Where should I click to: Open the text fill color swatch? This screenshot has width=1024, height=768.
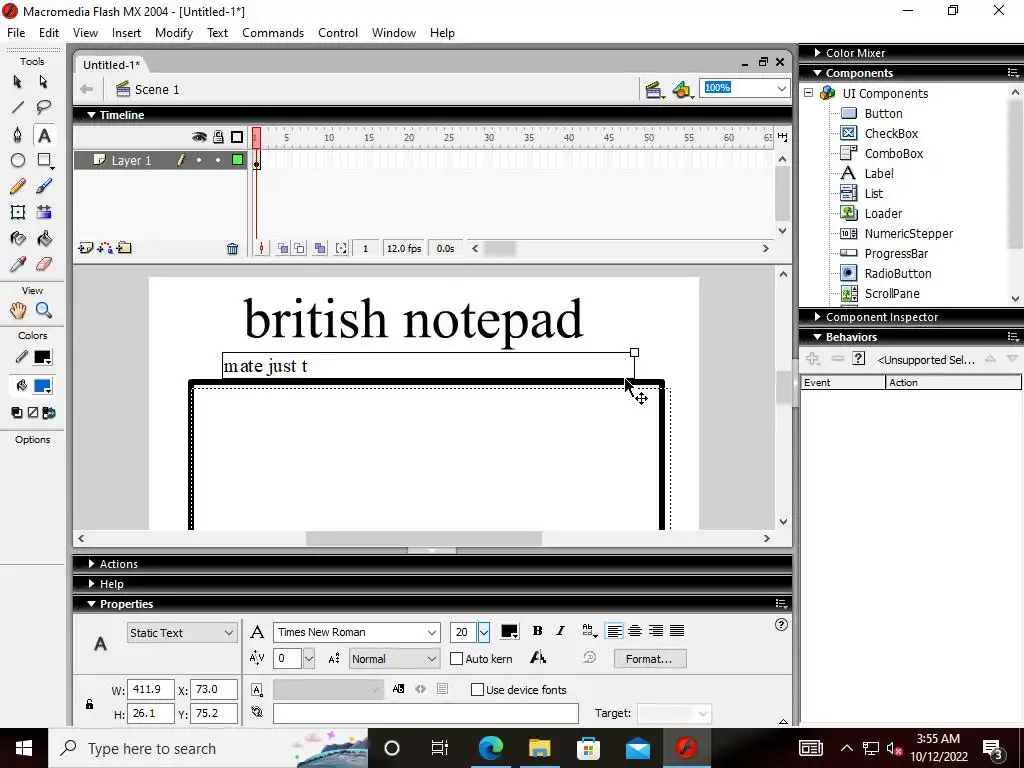pyautogui.click(x=509, y=631)
